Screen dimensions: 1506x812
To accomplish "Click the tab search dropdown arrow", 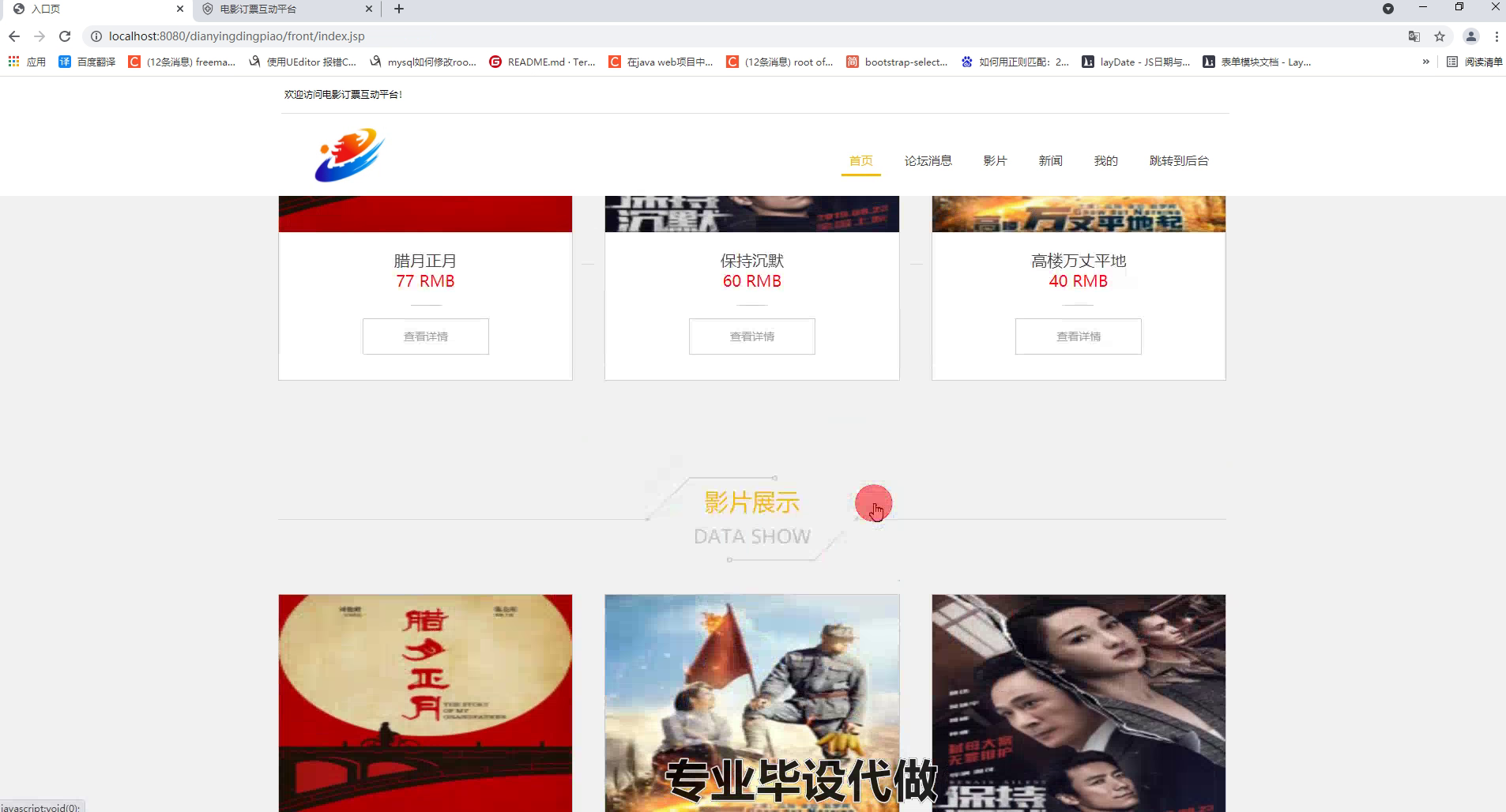I will click(1388, 9).
